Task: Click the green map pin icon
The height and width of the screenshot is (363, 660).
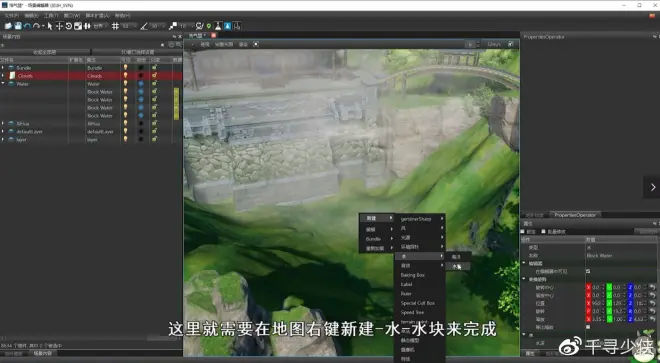Action: pyautogui.click(x=209, y=26)
